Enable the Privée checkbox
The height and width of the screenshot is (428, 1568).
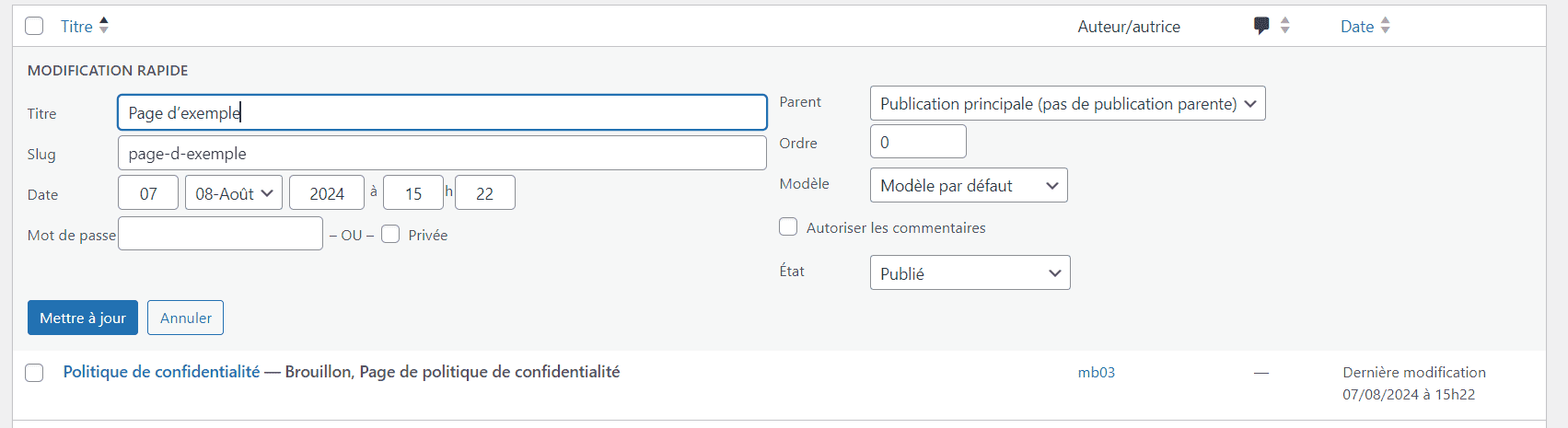[x=390, y=234]
